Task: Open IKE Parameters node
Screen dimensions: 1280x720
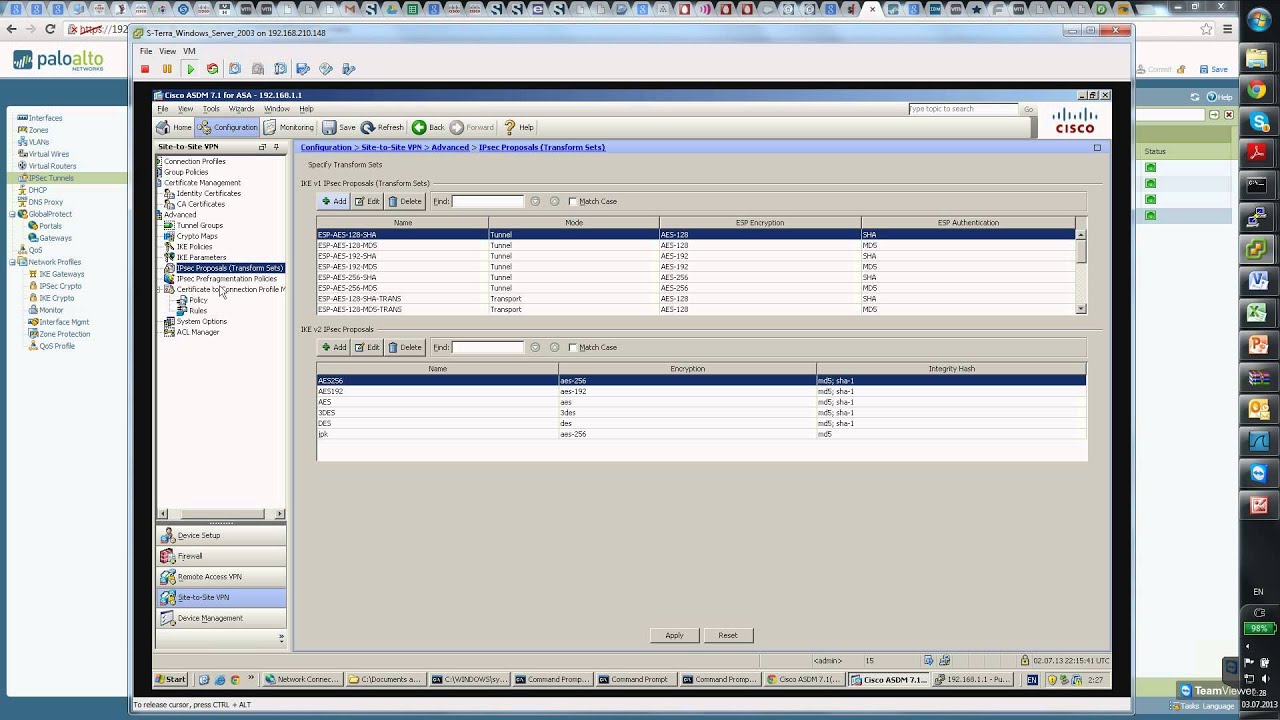Action: coord(201,257)
